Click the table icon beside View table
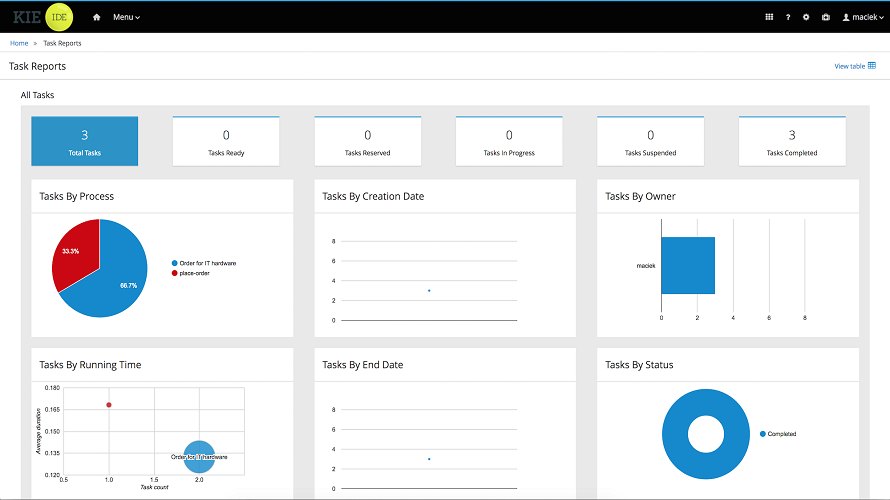Screen dimensions: 890x500 pos(872,66)
